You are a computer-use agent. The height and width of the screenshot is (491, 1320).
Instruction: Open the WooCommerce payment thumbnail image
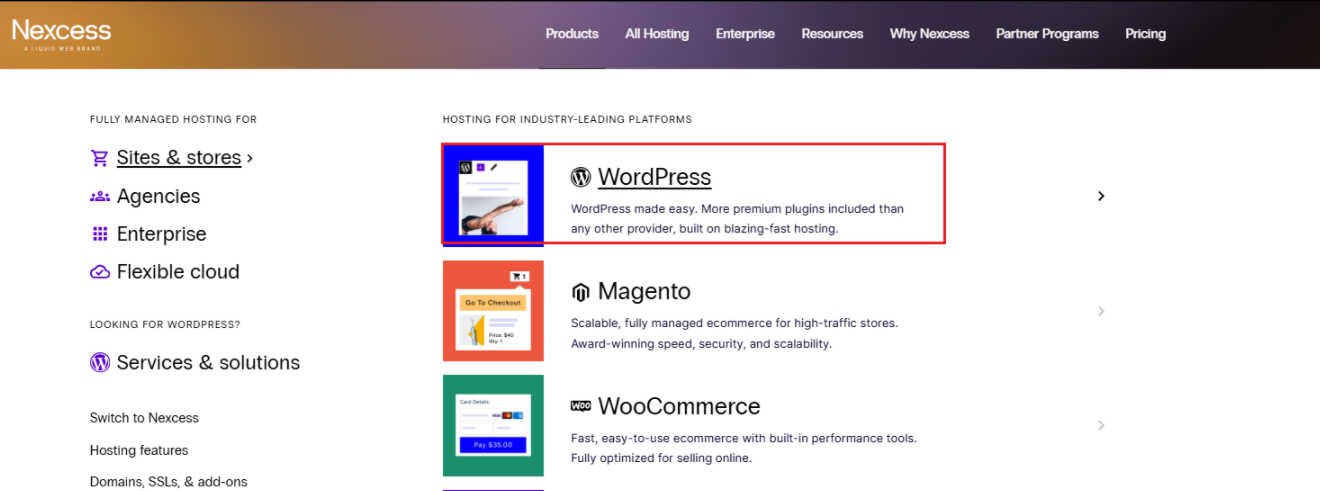click(493, 426)
